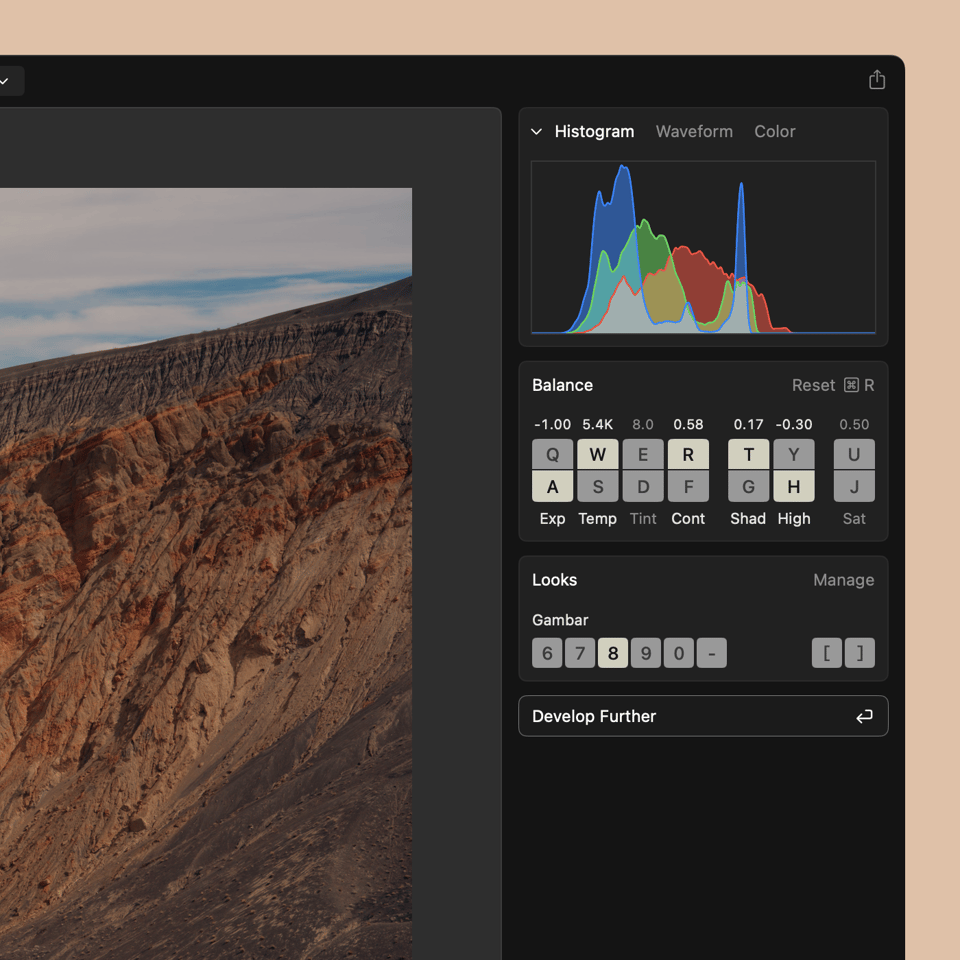The width and height of the screenshot is (960, 960).
Task: Click Reset in the Balance panel
Action: [813, 385]
